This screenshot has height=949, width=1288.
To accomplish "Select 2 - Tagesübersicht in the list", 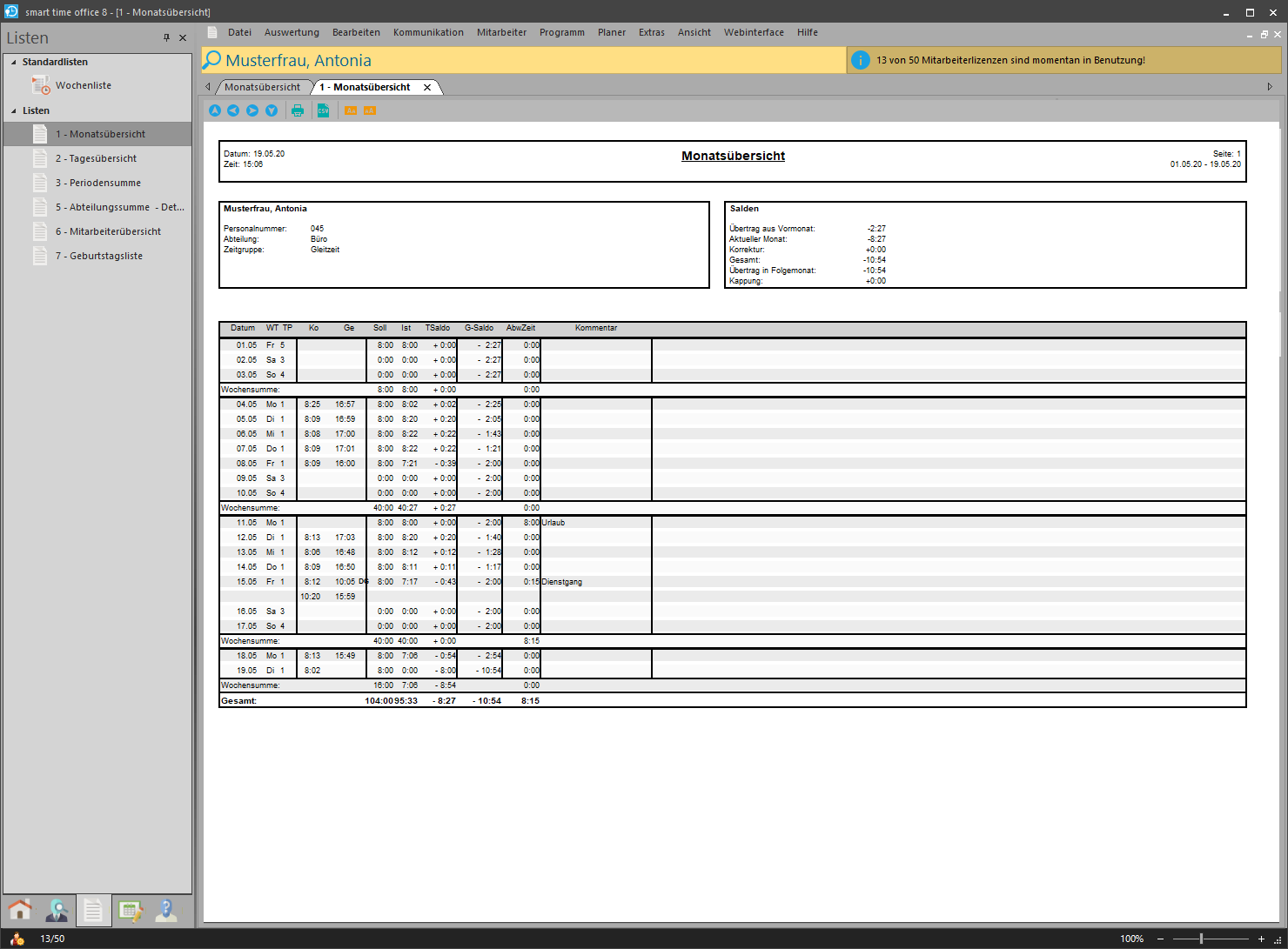I will coord(96,158).
